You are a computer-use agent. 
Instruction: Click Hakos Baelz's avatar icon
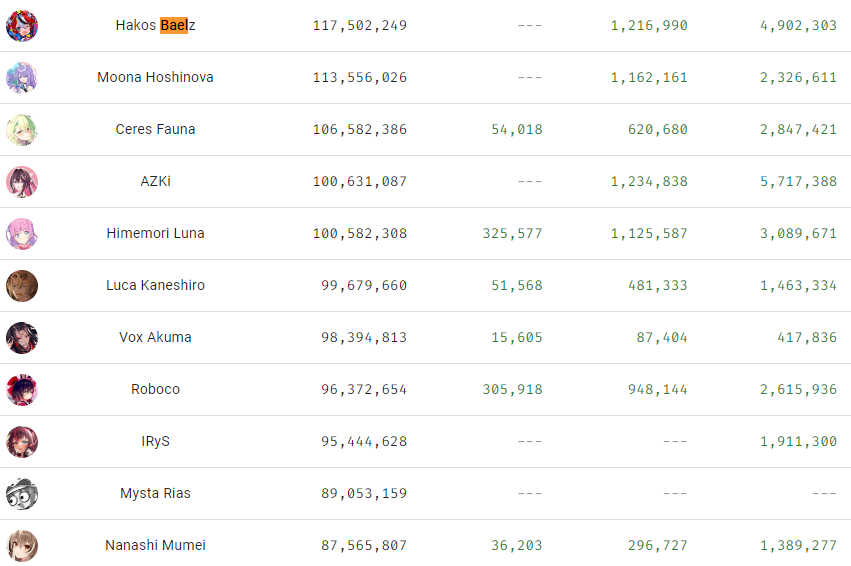[22, 26]
